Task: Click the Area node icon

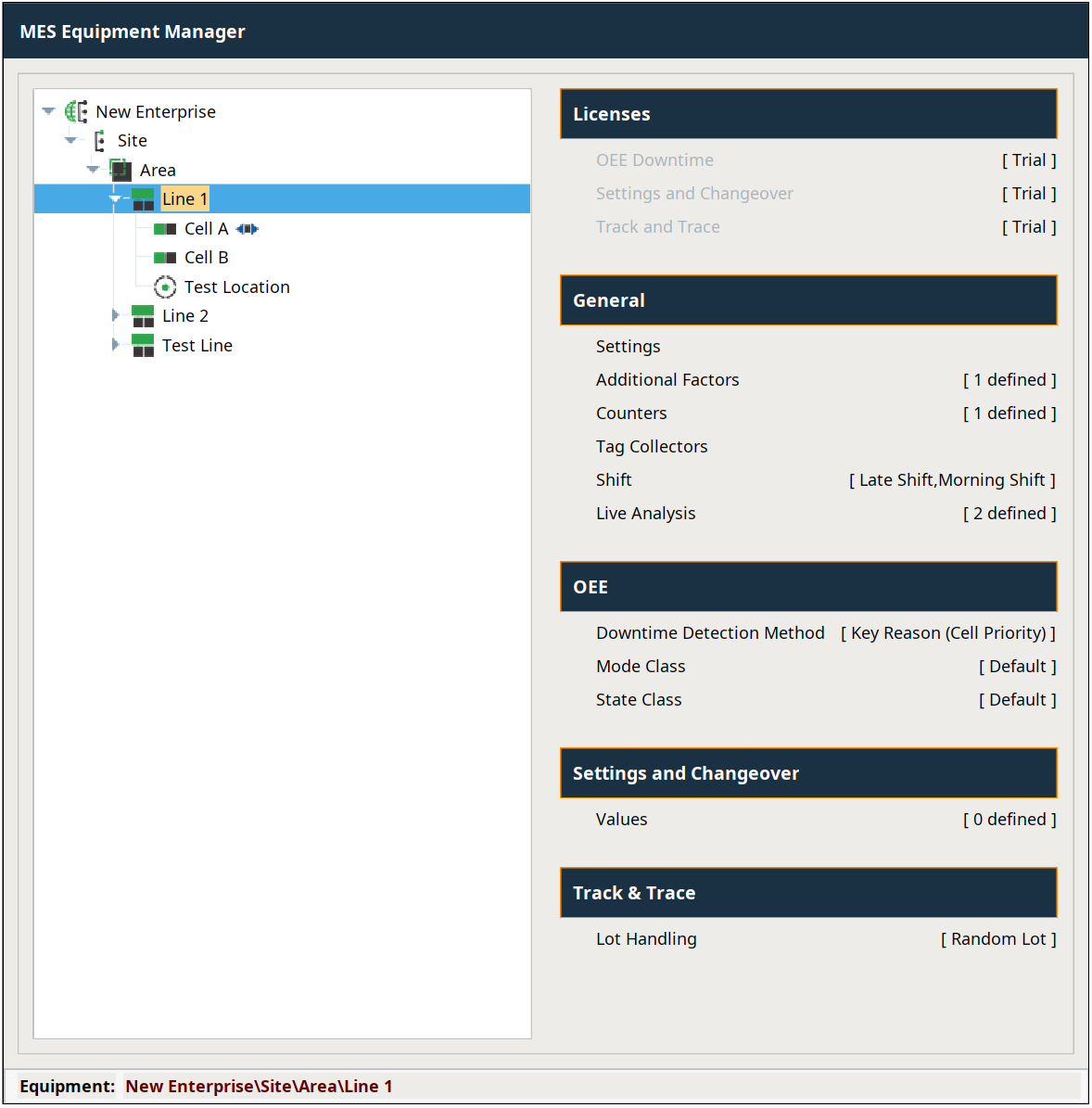Action: point(121,170)
